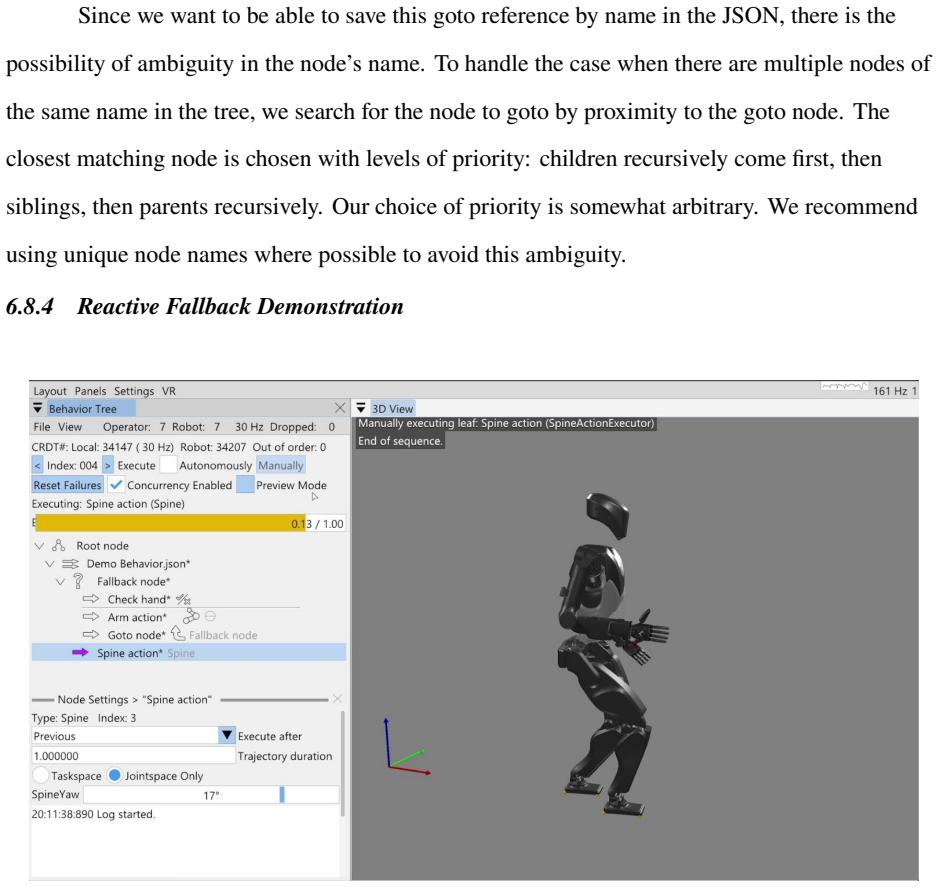Select the Demo Behavior.json row
This screenshot has width=939, height=887.
189,564
